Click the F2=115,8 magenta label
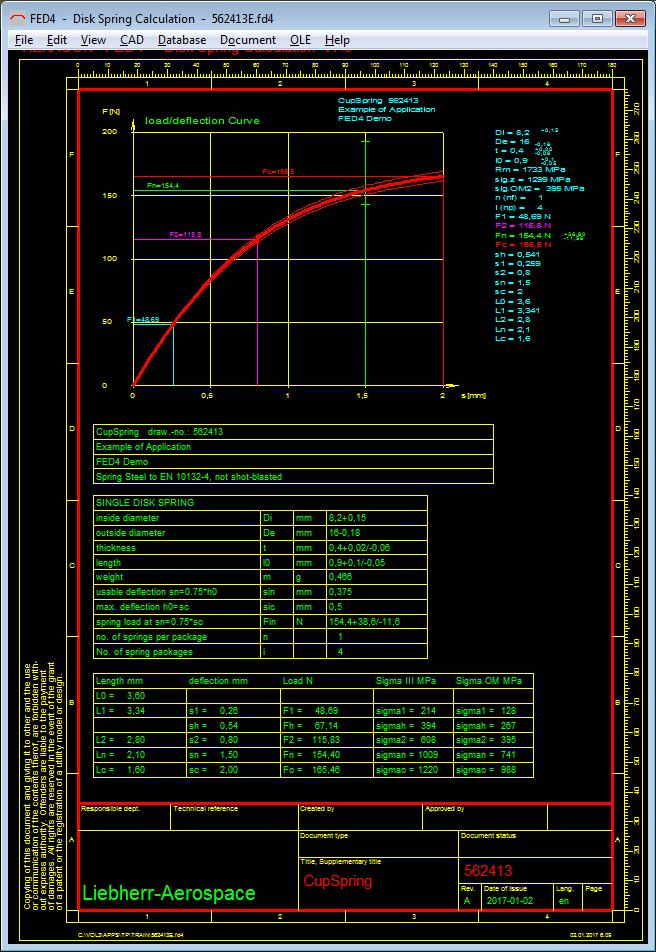The height and width of the screenshot is (952, 656). (x=185, y=234)
